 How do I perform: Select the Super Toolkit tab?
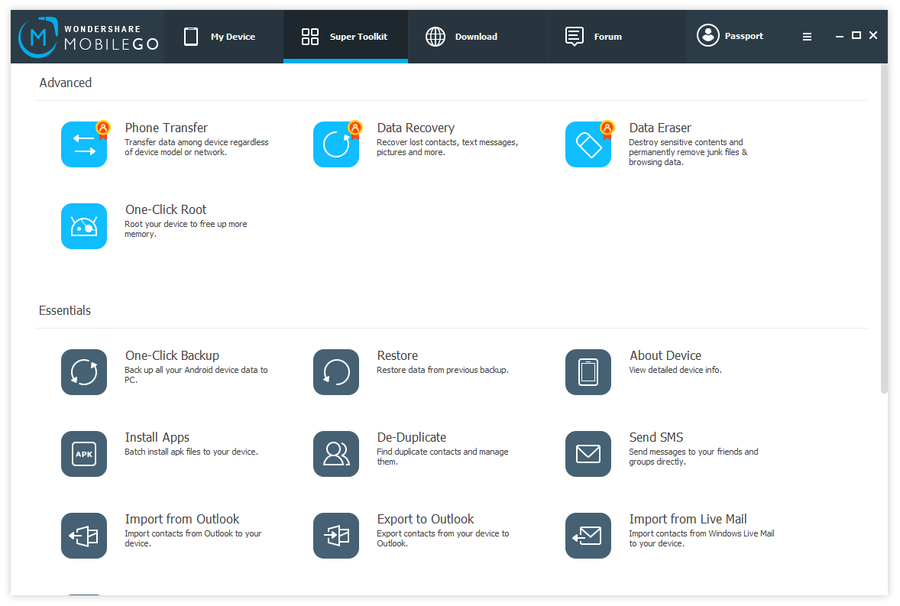coord(346,37)
